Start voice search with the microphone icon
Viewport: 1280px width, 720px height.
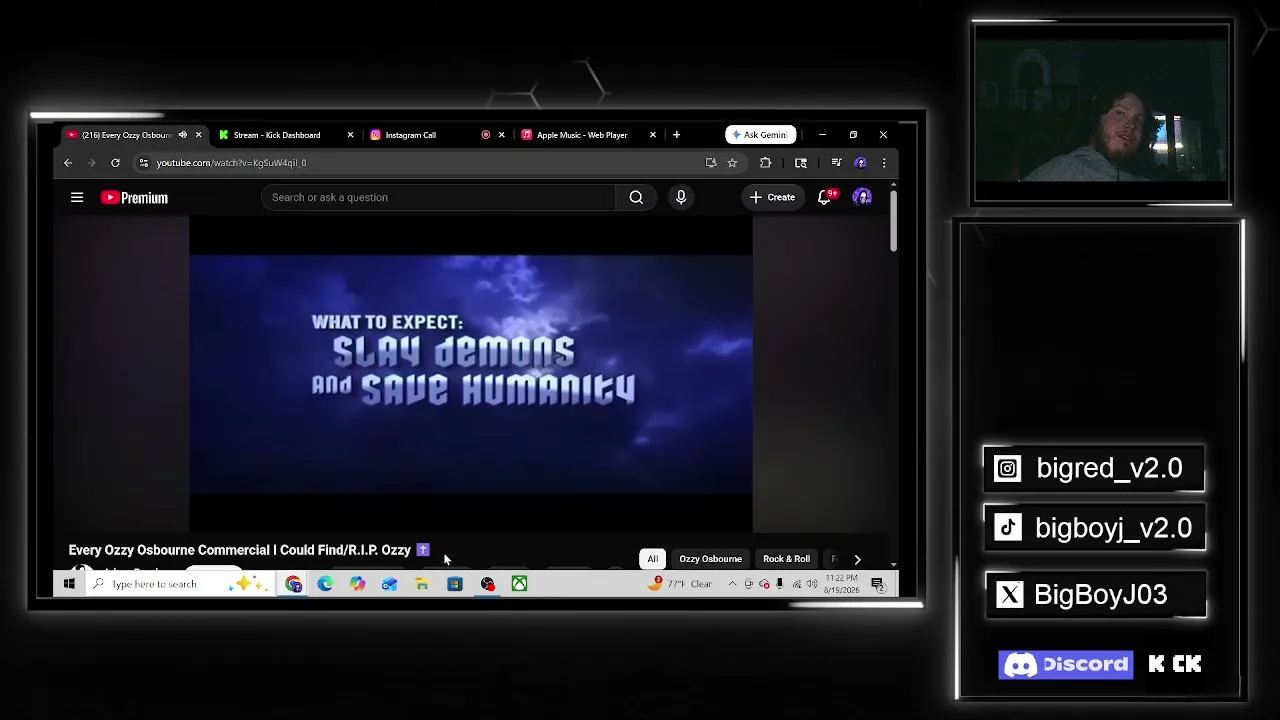point(681,197)
